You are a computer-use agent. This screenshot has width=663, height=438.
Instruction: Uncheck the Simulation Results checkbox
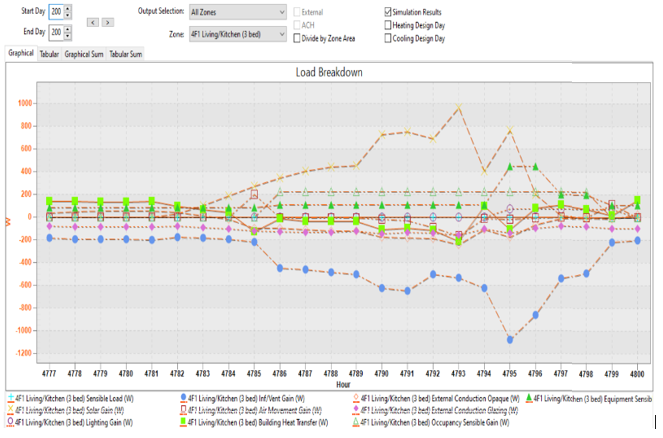click(388, 12)
